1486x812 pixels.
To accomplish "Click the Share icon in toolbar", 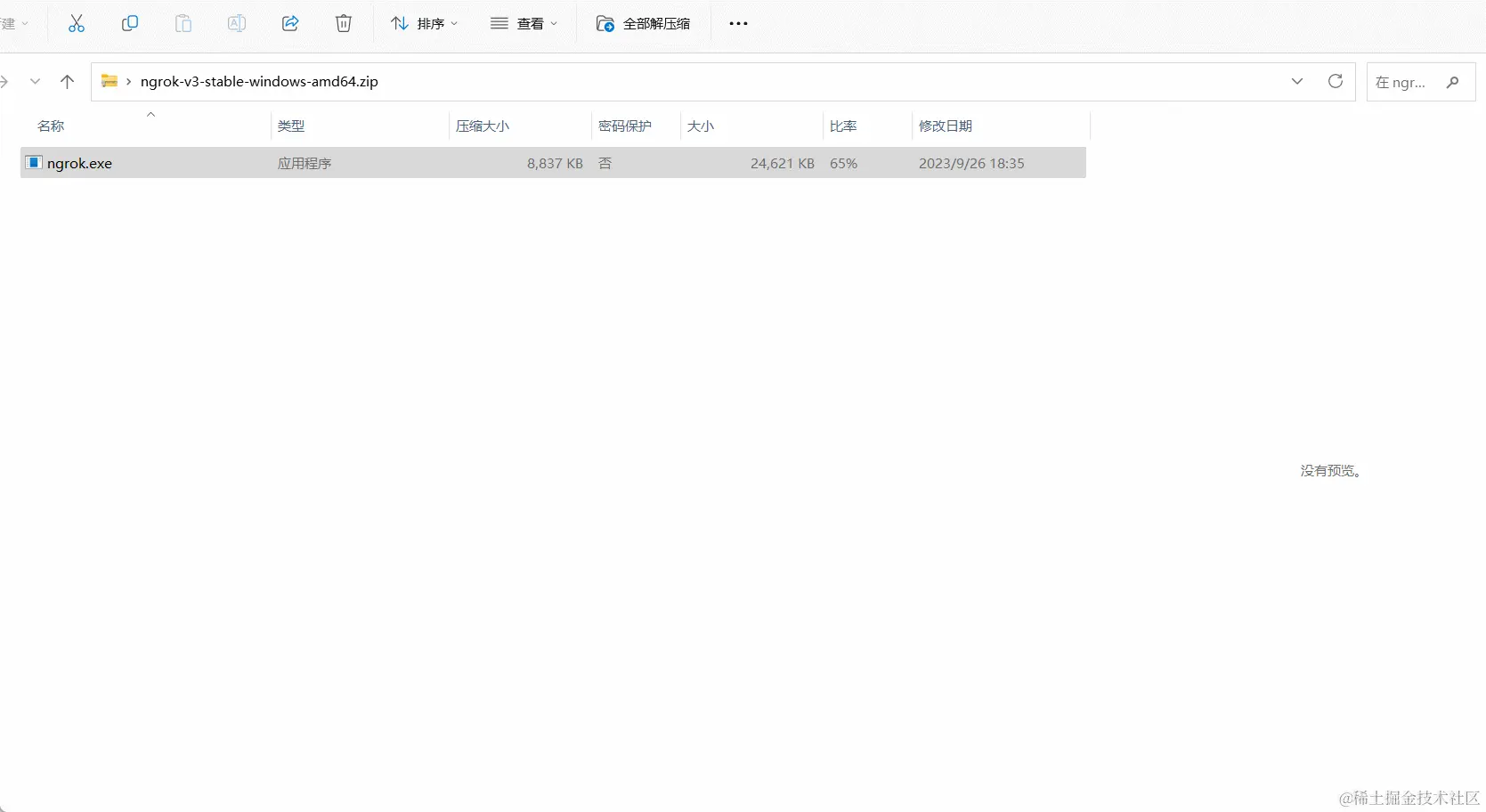I will coord(290,24).
